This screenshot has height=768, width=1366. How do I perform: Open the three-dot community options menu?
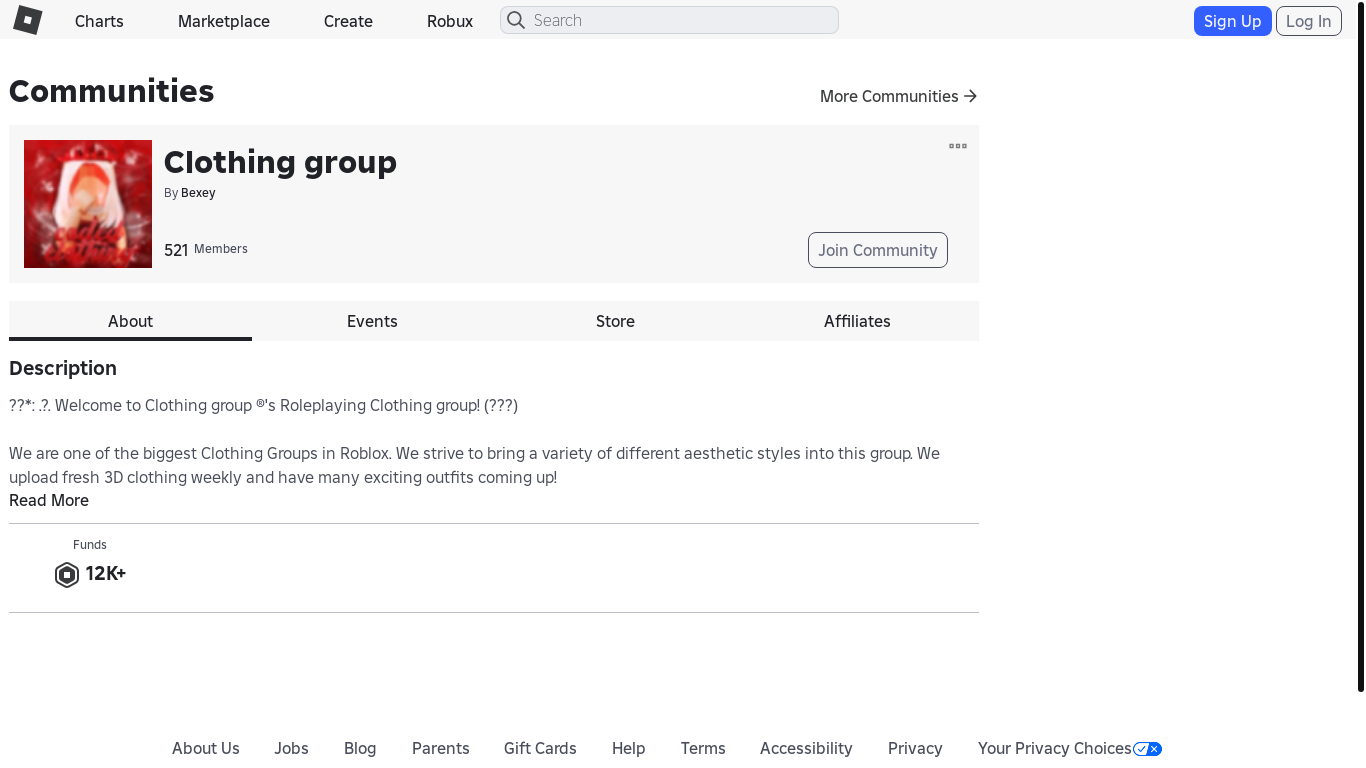click(x=958, y=146)
